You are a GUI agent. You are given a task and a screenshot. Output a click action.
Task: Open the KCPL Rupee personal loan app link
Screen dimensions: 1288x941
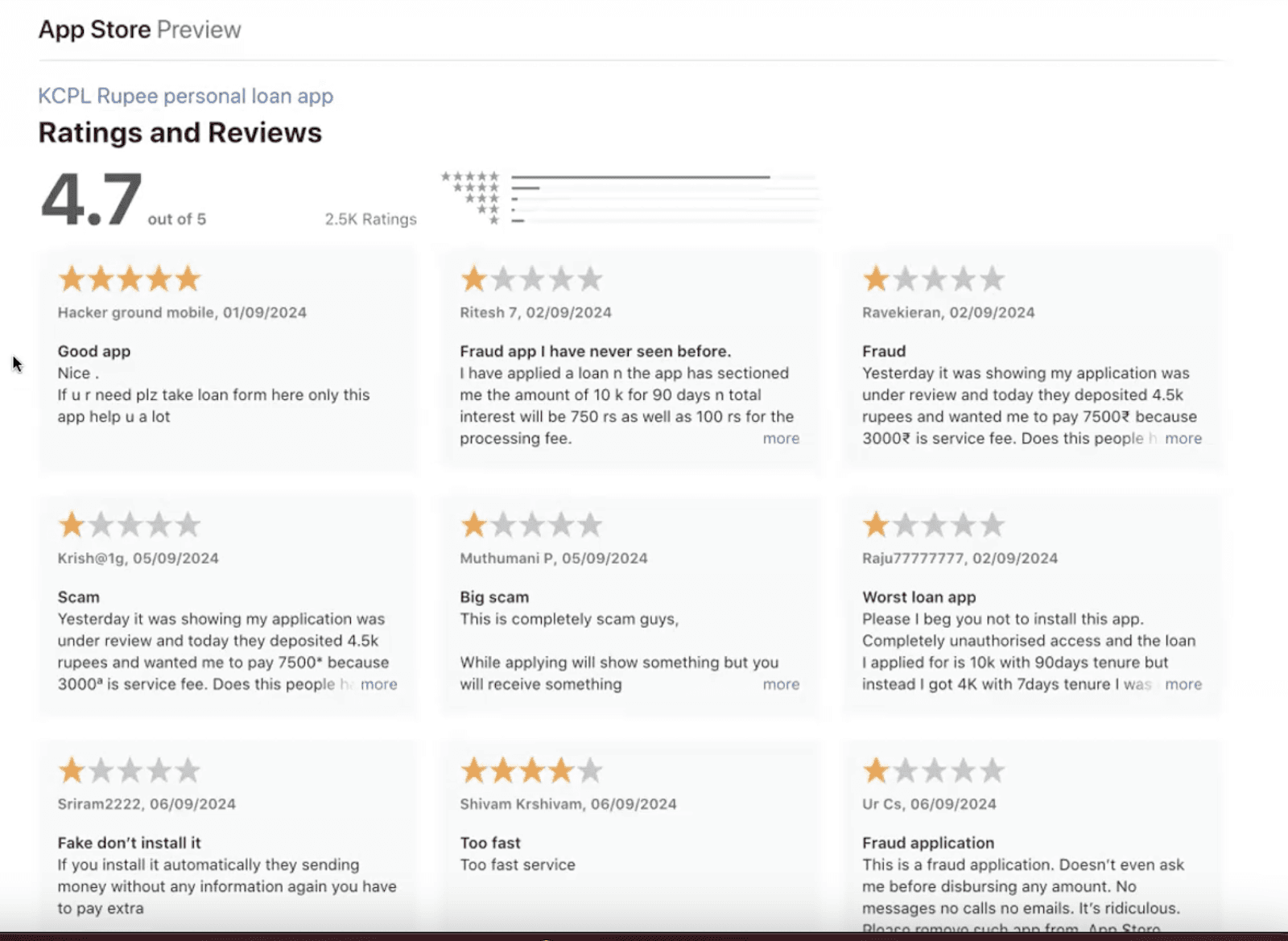[x=185, y=96]
